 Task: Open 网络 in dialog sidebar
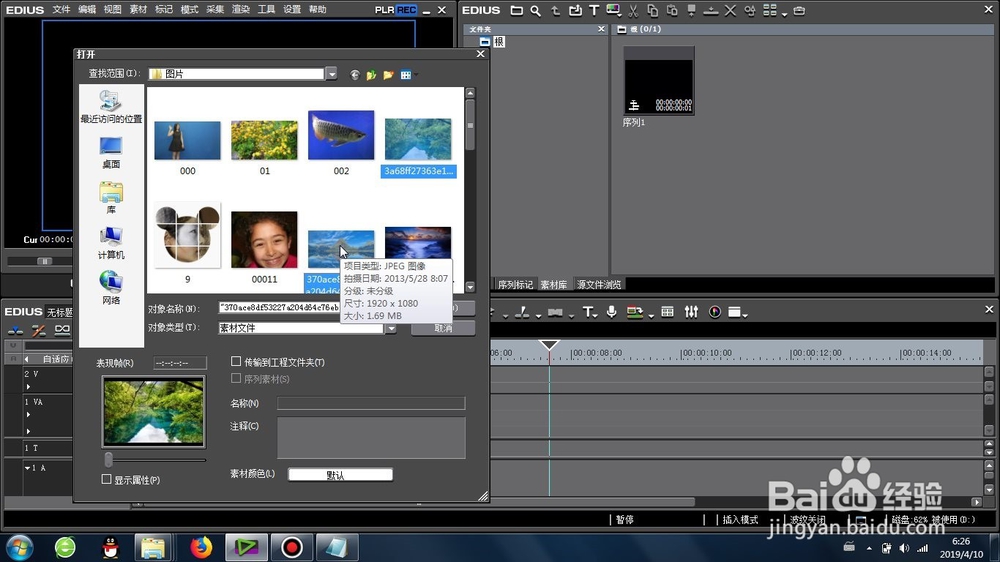(x=111, y=288)
